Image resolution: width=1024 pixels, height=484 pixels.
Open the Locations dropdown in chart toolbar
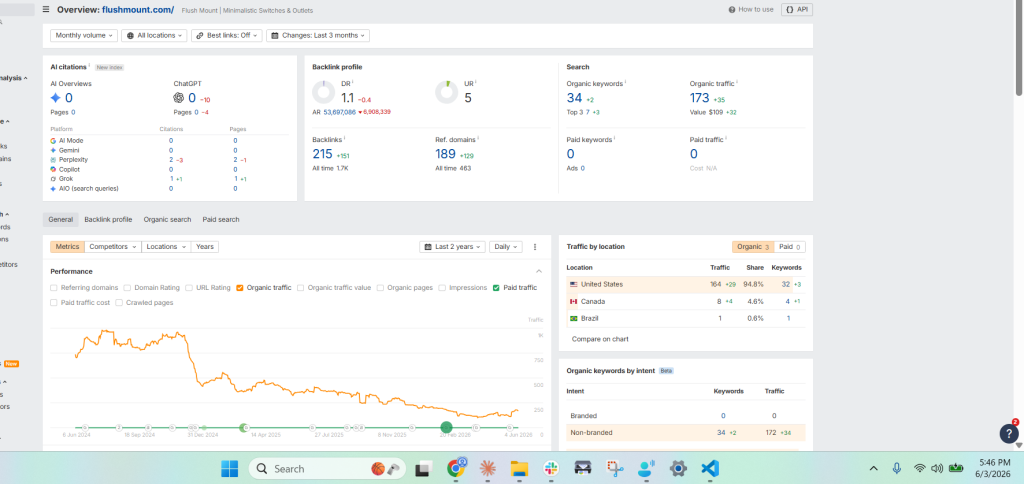coord(166,247)
